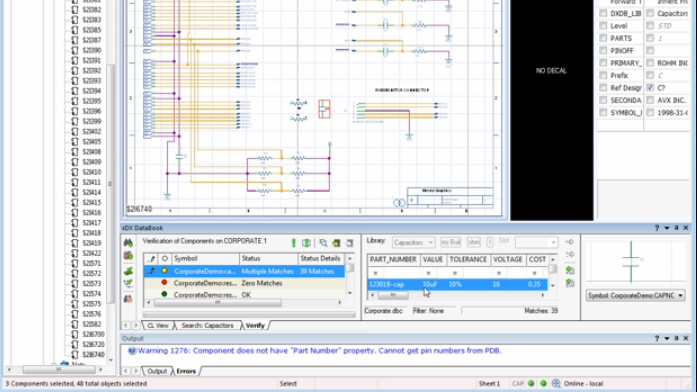Switch to the Output tab
697x392 pixels.
(x=157, y=371)
